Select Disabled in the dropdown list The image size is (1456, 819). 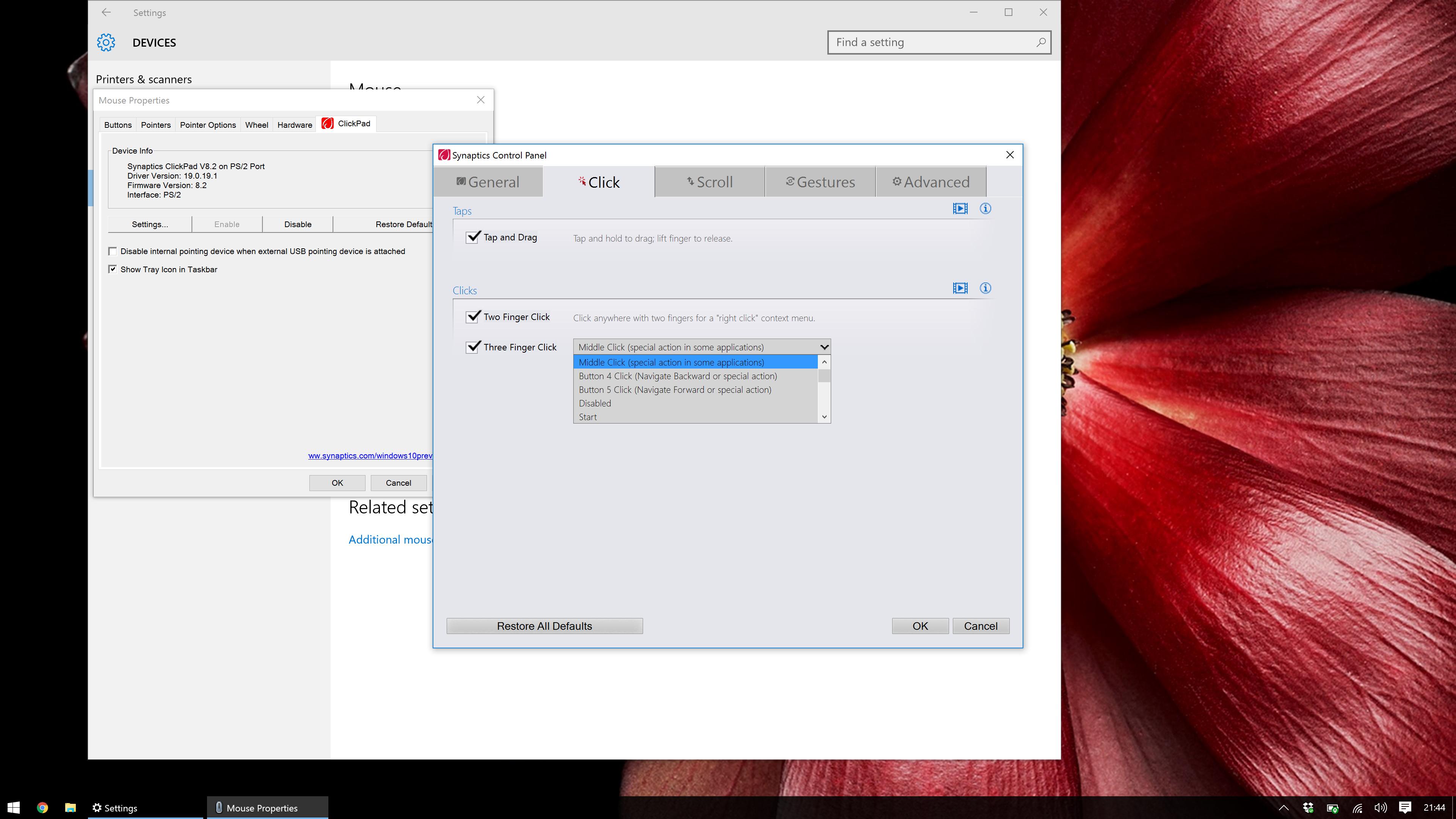tap(595, 403)
